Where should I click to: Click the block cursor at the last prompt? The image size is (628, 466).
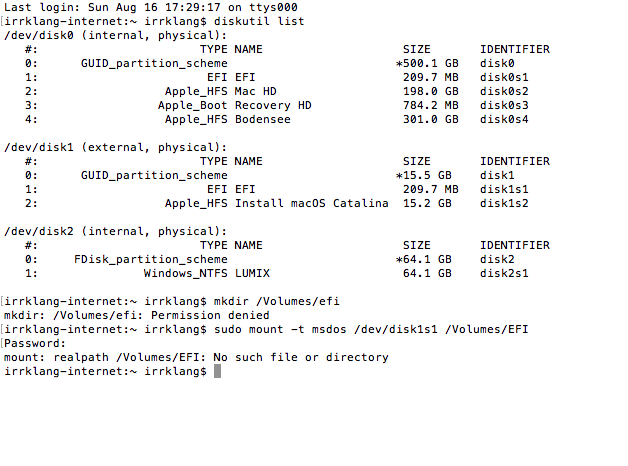[217, 371]
